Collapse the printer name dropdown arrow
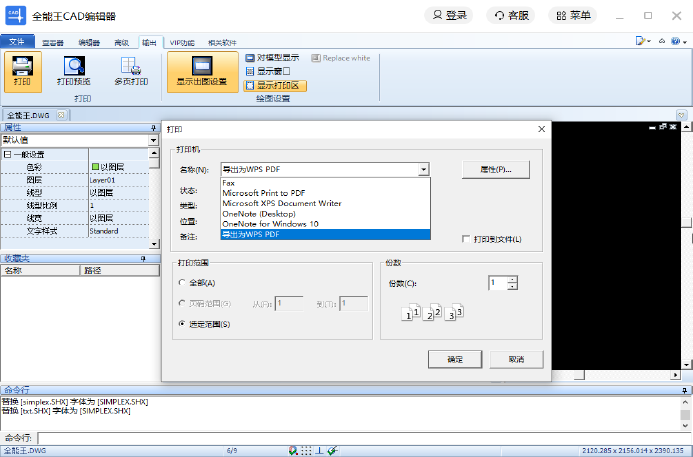 424,170
